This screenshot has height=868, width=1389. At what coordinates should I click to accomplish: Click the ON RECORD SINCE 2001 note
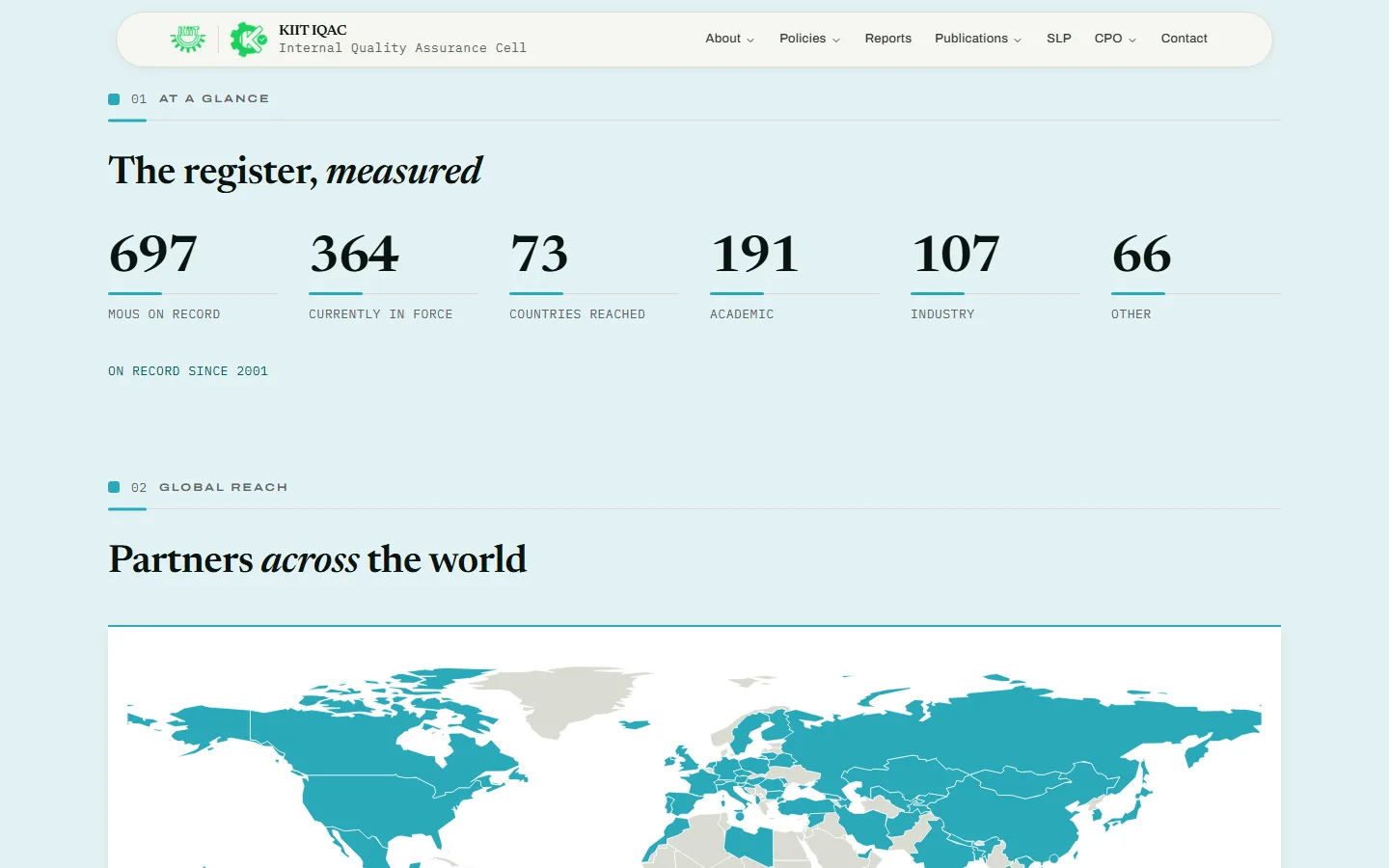[188, 371]
